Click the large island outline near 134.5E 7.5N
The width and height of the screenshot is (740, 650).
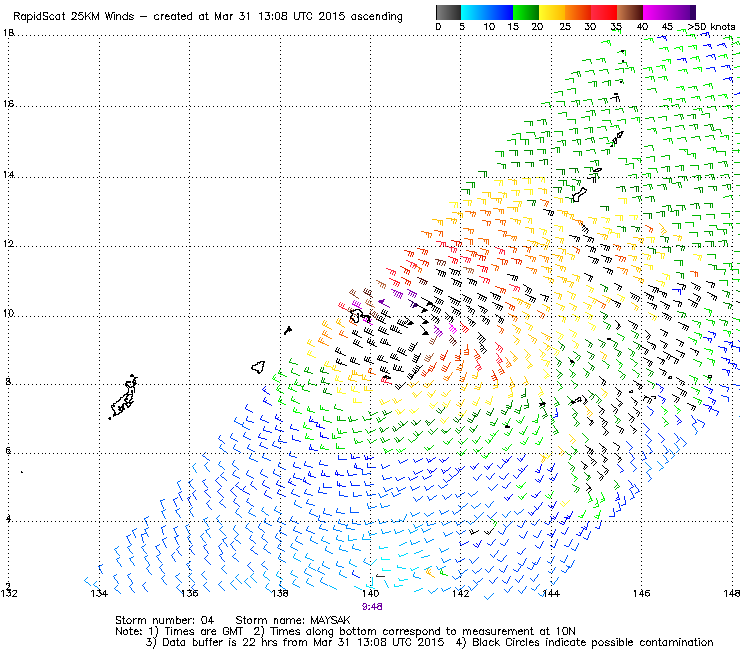pyautogui.click(x=124, y=397)
